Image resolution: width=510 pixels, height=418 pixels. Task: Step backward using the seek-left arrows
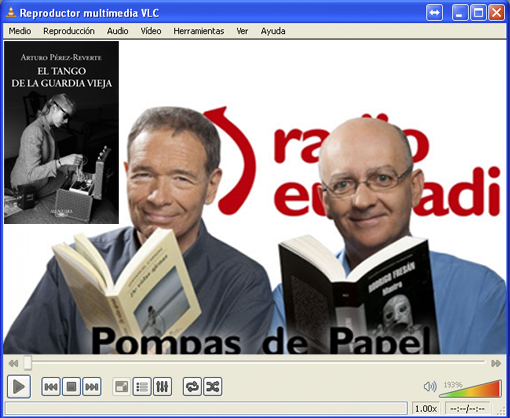point(13,363)
